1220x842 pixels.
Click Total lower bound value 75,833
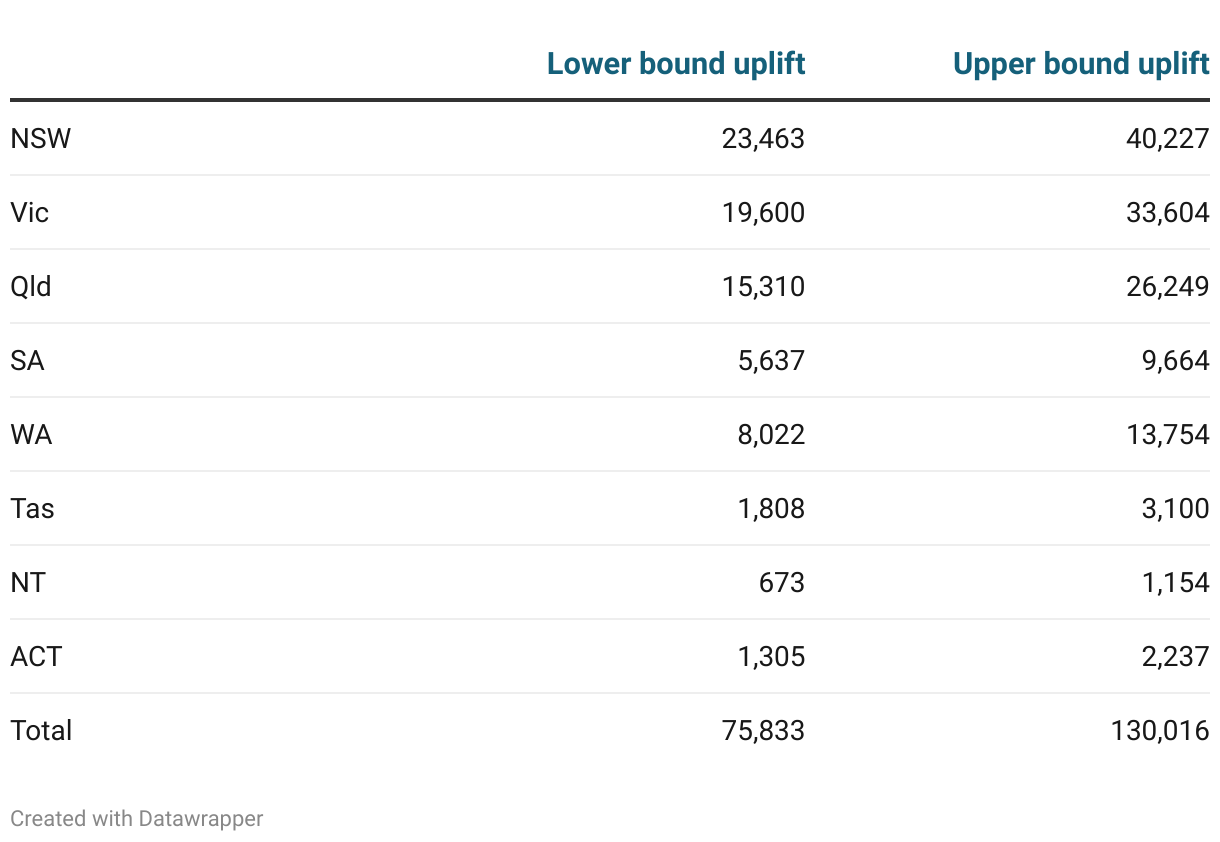tap(763, 730)
